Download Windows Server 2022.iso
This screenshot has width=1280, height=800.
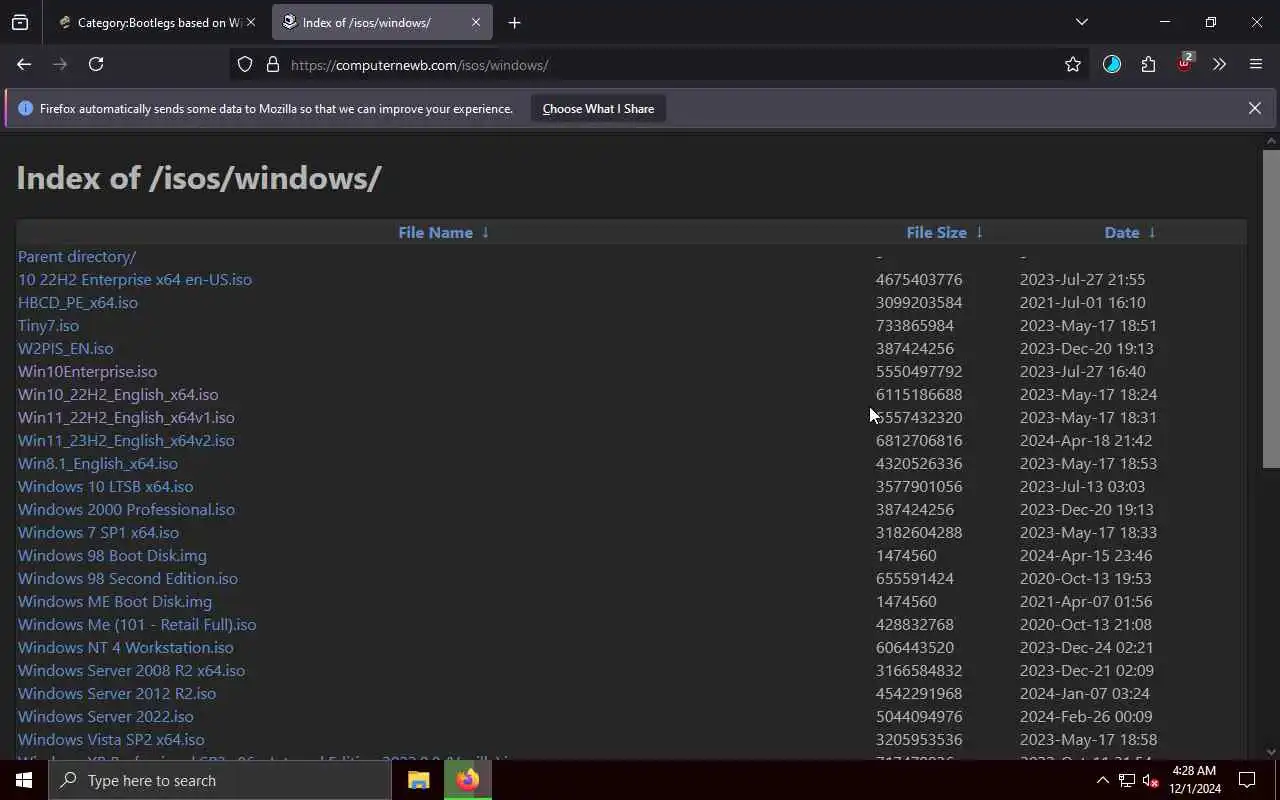(x=106, y=716)
